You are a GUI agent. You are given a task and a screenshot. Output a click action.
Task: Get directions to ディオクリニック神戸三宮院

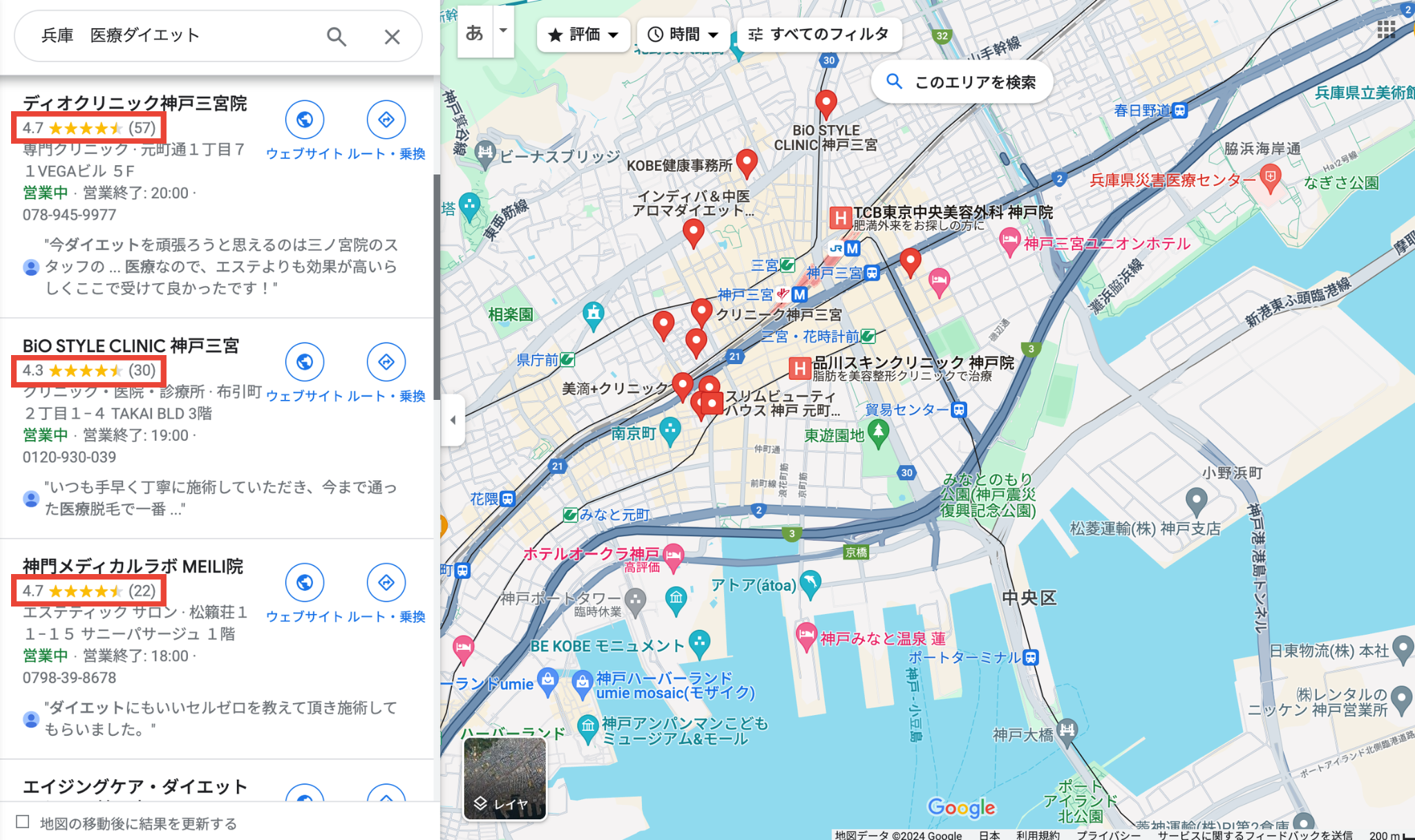pos(386,120)
